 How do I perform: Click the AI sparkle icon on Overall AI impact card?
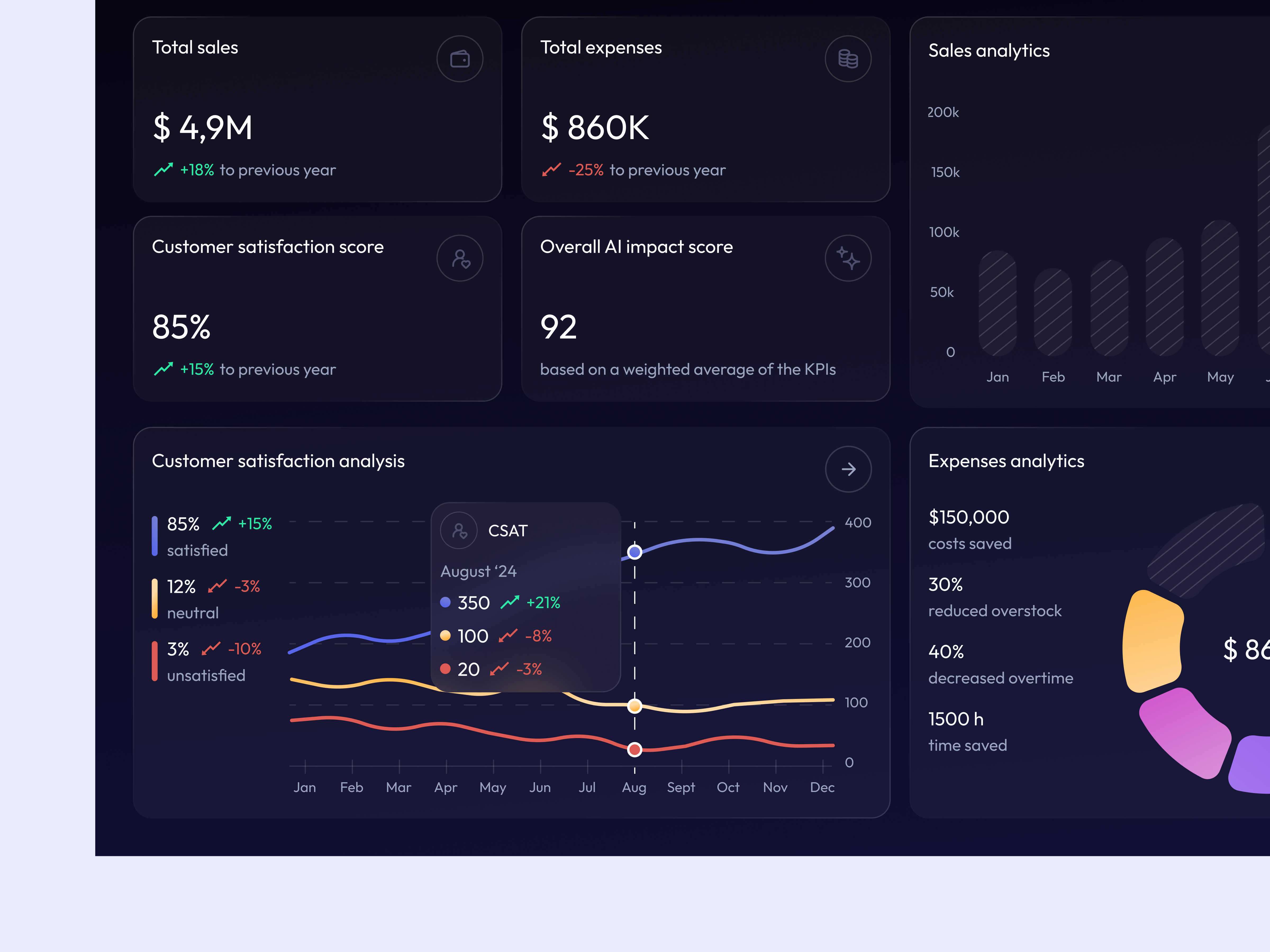pos(848,258)
